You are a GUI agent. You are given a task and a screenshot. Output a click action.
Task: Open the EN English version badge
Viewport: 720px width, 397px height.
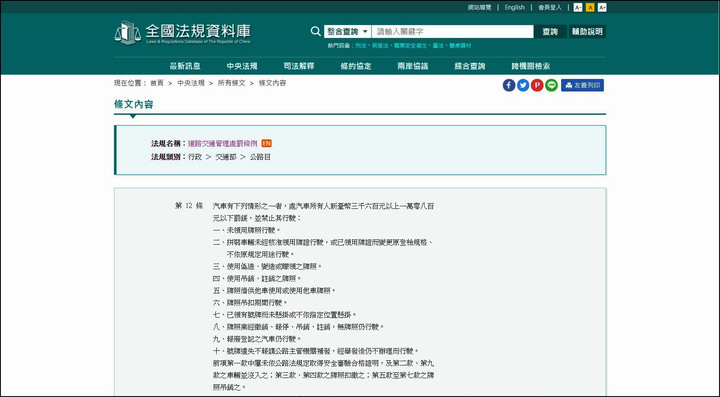pyautogui.click(x=266, y=143)
